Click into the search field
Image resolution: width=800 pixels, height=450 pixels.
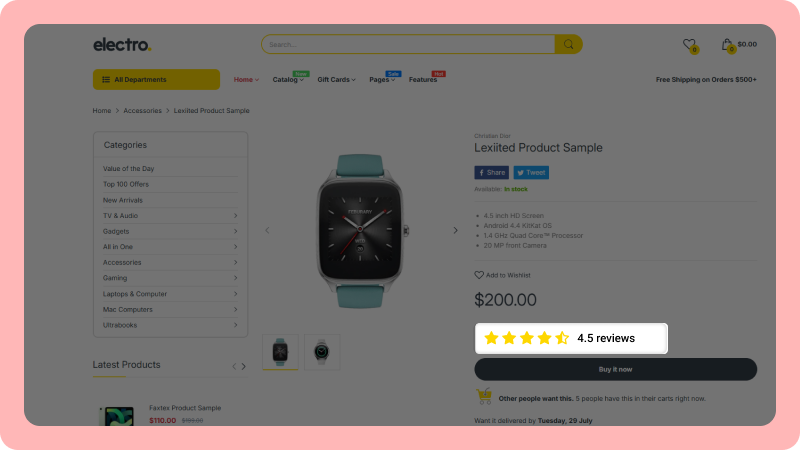pyautogui.click(x=408, y=44)
